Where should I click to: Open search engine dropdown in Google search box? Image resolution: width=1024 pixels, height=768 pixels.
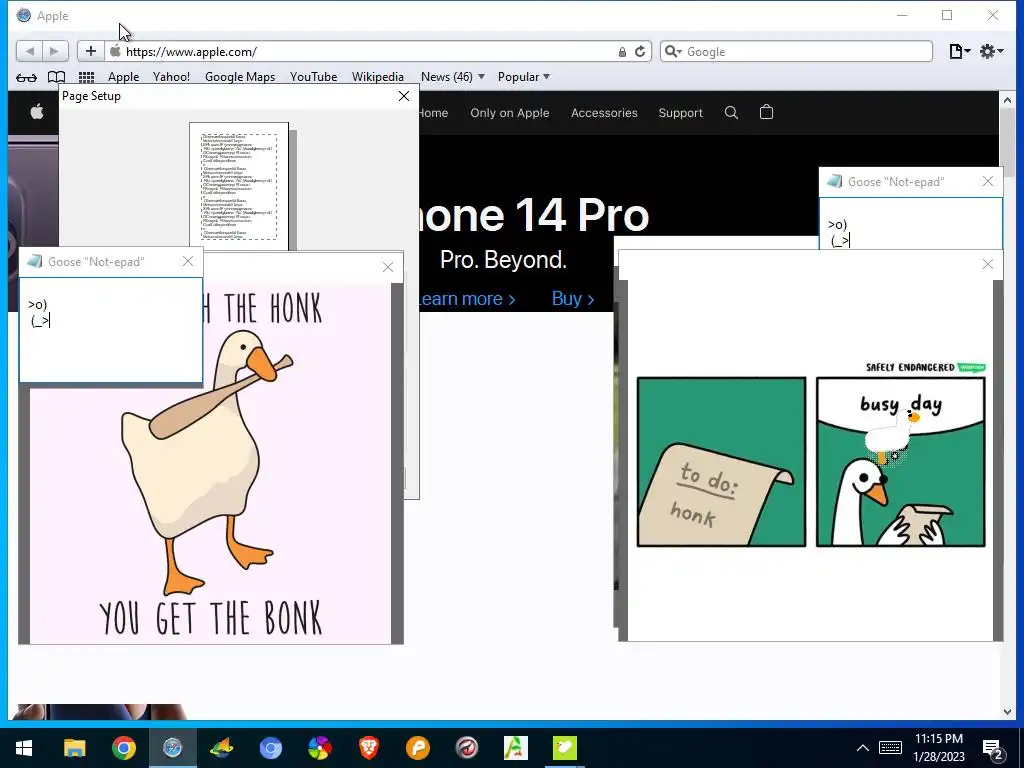(673, 52)
